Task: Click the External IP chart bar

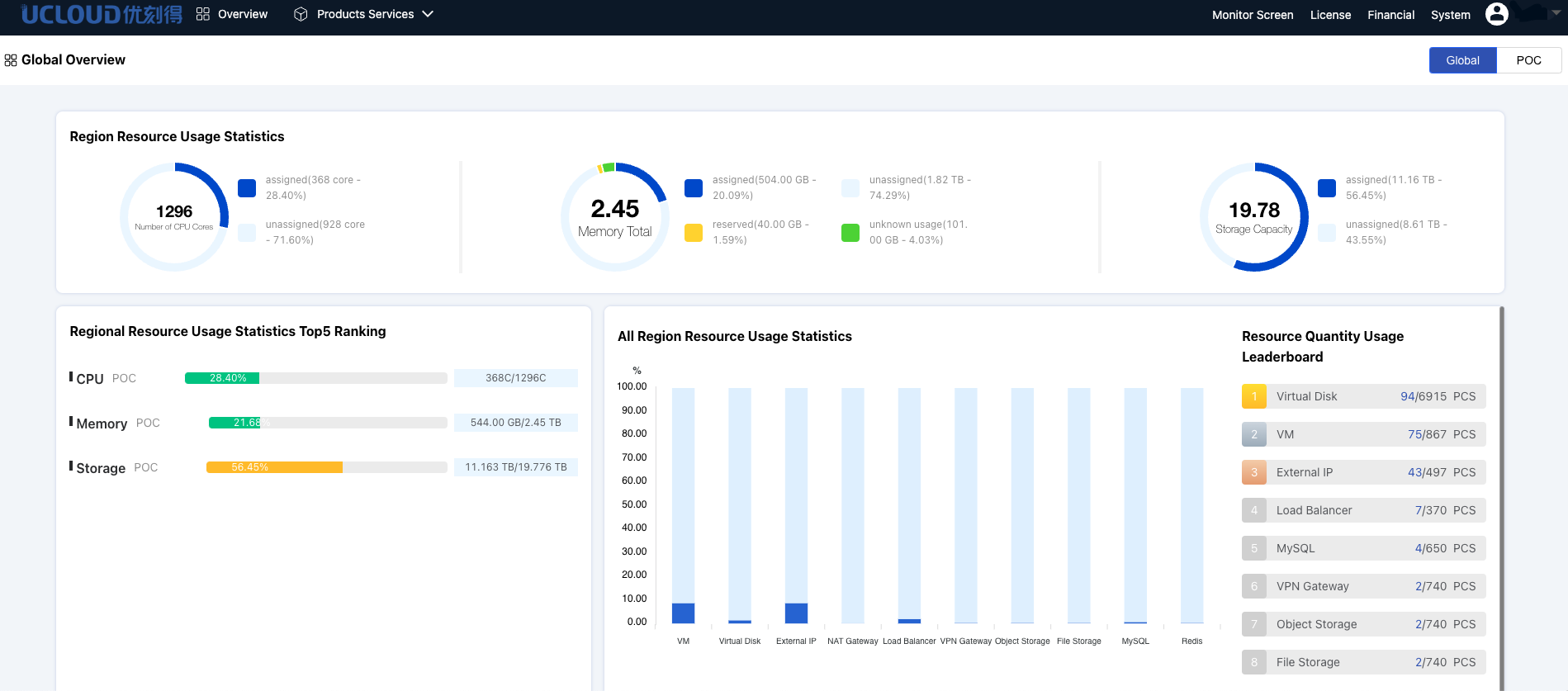Action: (796, 505)
